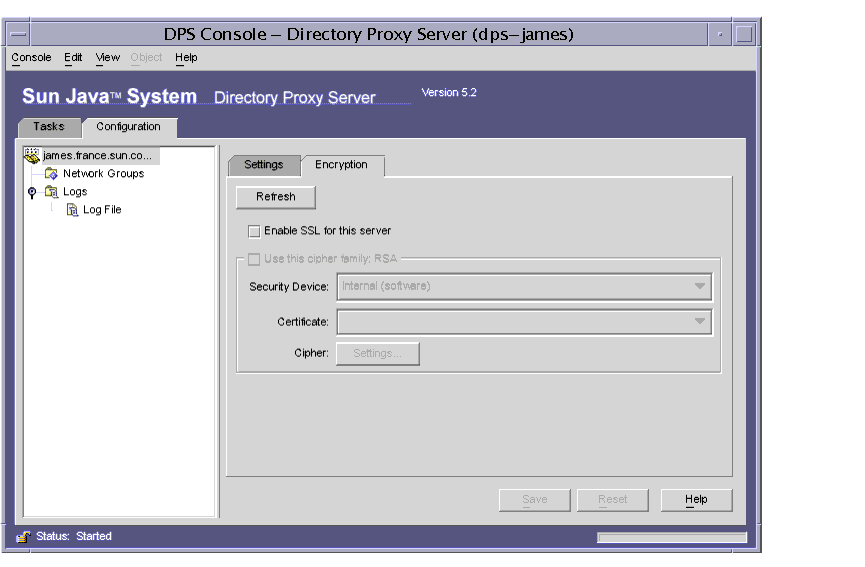
Task: Click the Security Device: label
Action: pos(289,287)
